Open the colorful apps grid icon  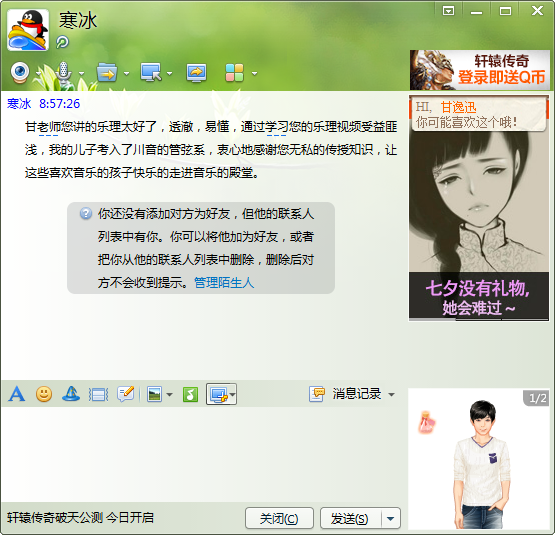pos(234,73)
